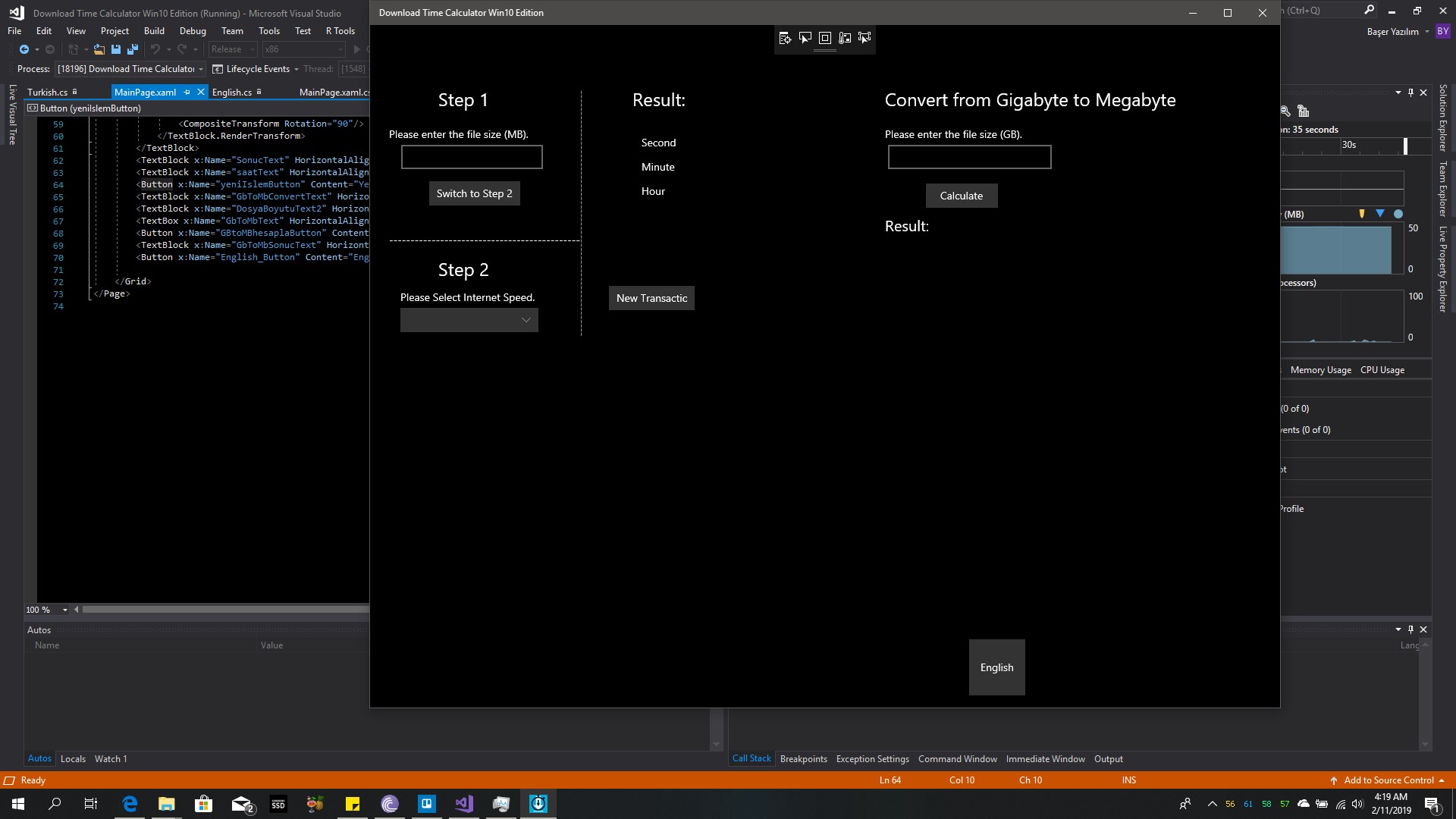Toggle Display Layout Adorners icon
Viewport: 1456px width, 819px height.
825,38
